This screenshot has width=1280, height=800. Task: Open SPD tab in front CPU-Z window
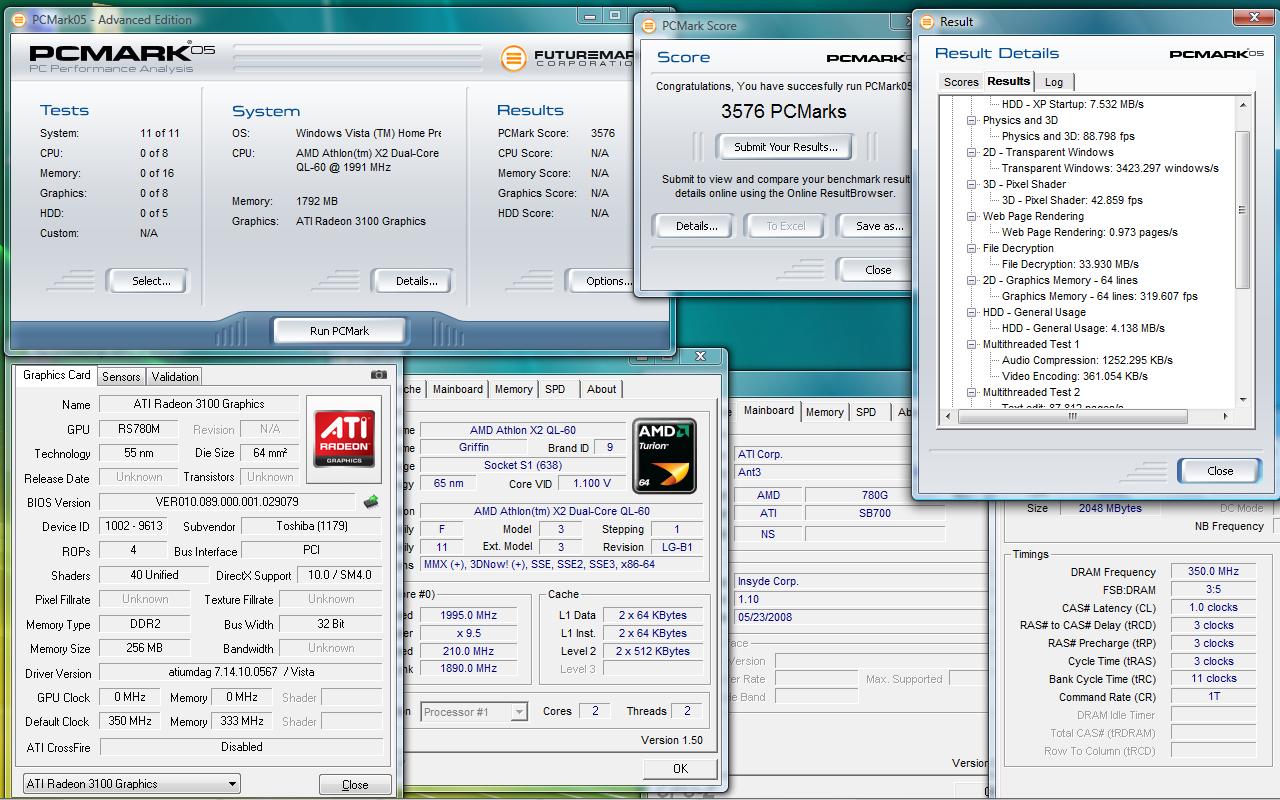(555, 389)
